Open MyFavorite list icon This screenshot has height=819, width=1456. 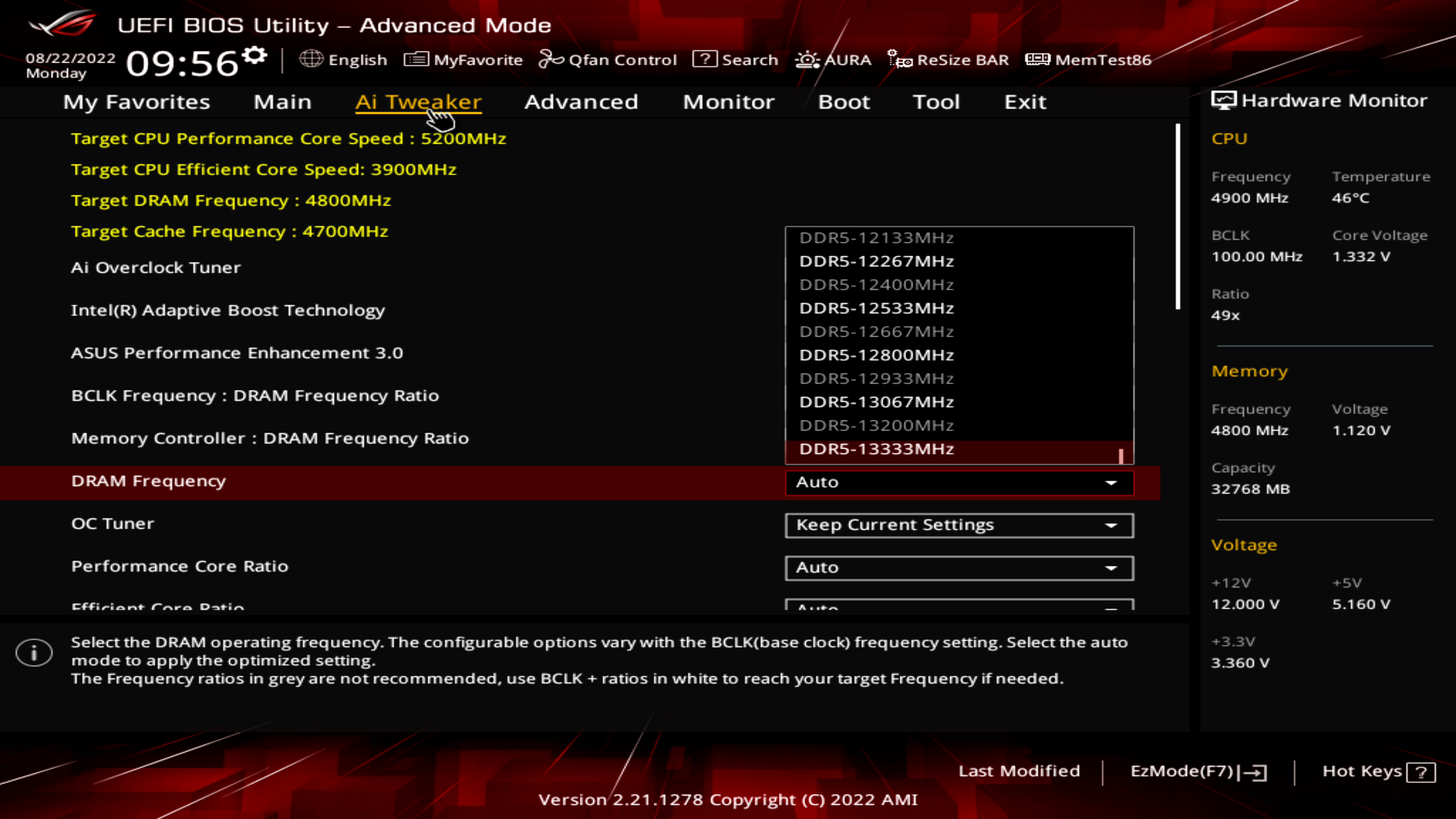pyautogui.click(x=416, y=59)
